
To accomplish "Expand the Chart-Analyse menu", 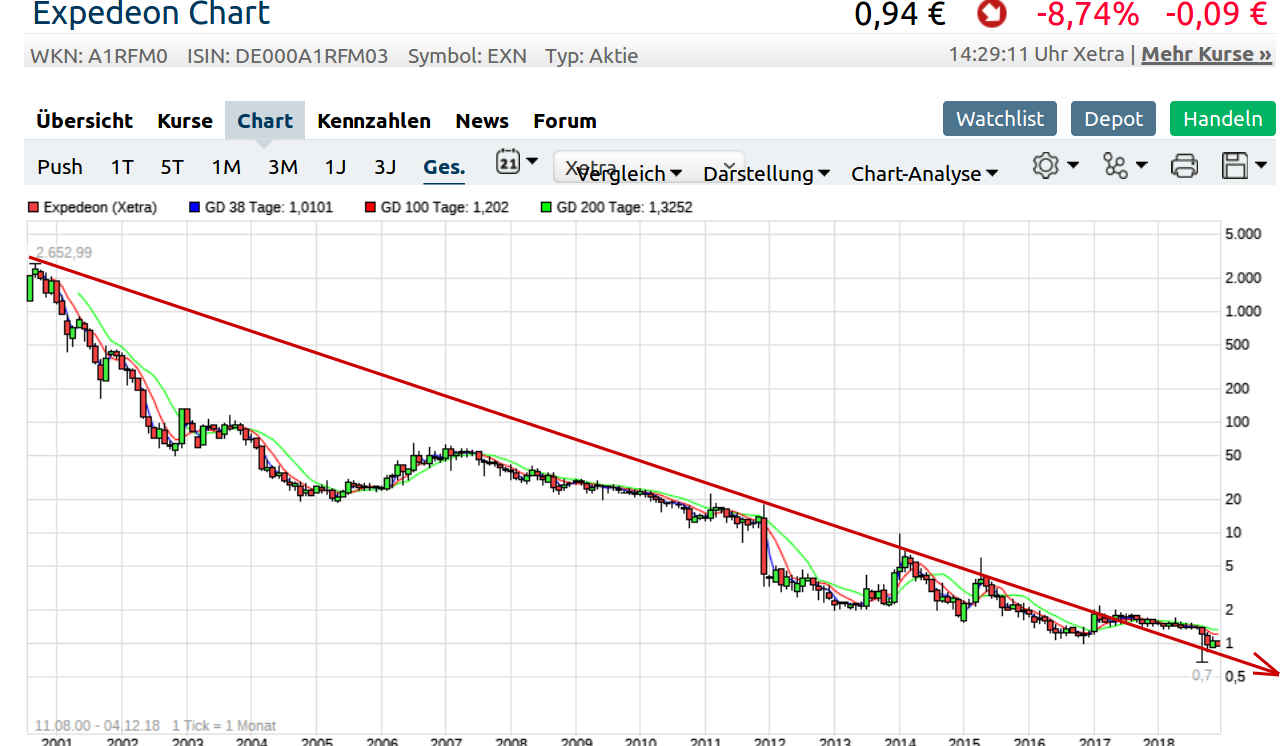I will pos(924,173).
